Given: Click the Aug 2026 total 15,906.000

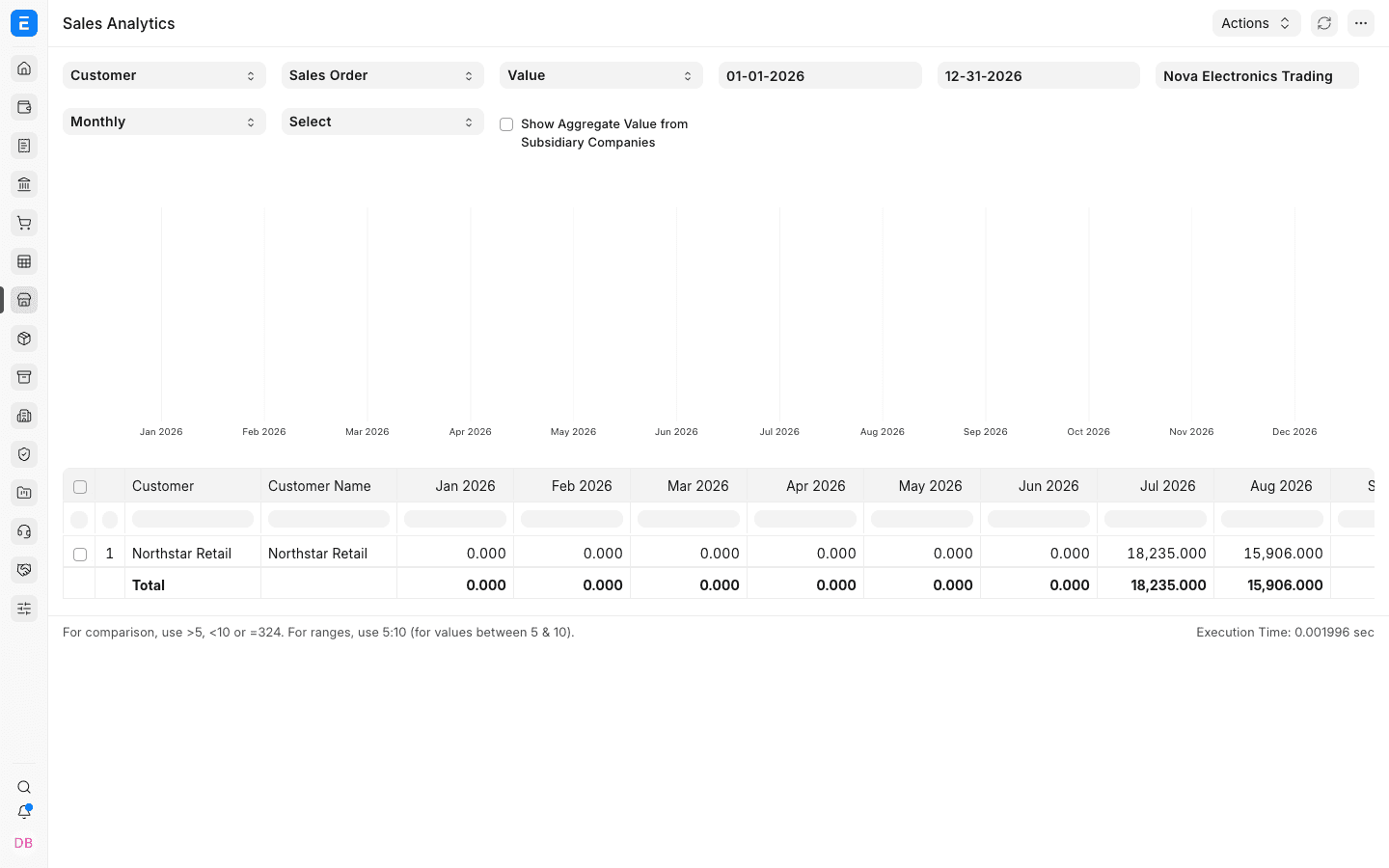Looking at the screenshot, I should coord(1272,584).
